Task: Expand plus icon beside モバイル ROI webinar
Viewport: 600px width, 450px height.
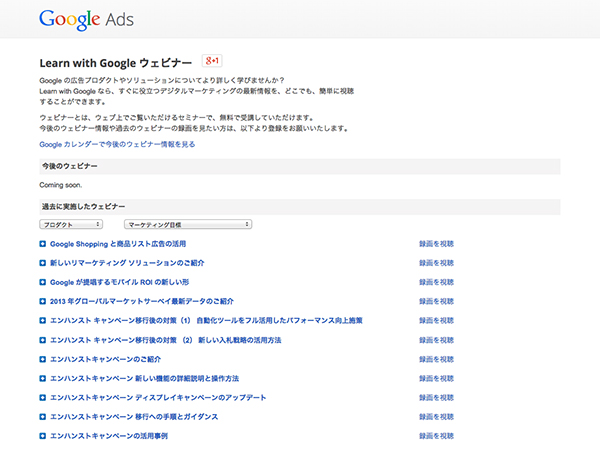Action: [x=42, y=282]
